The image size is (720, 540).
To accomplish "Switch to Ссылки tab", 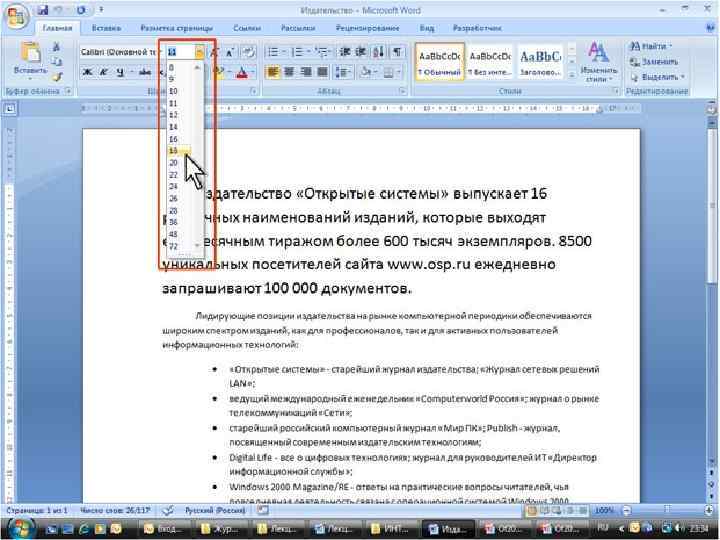I will click(247, 28).
